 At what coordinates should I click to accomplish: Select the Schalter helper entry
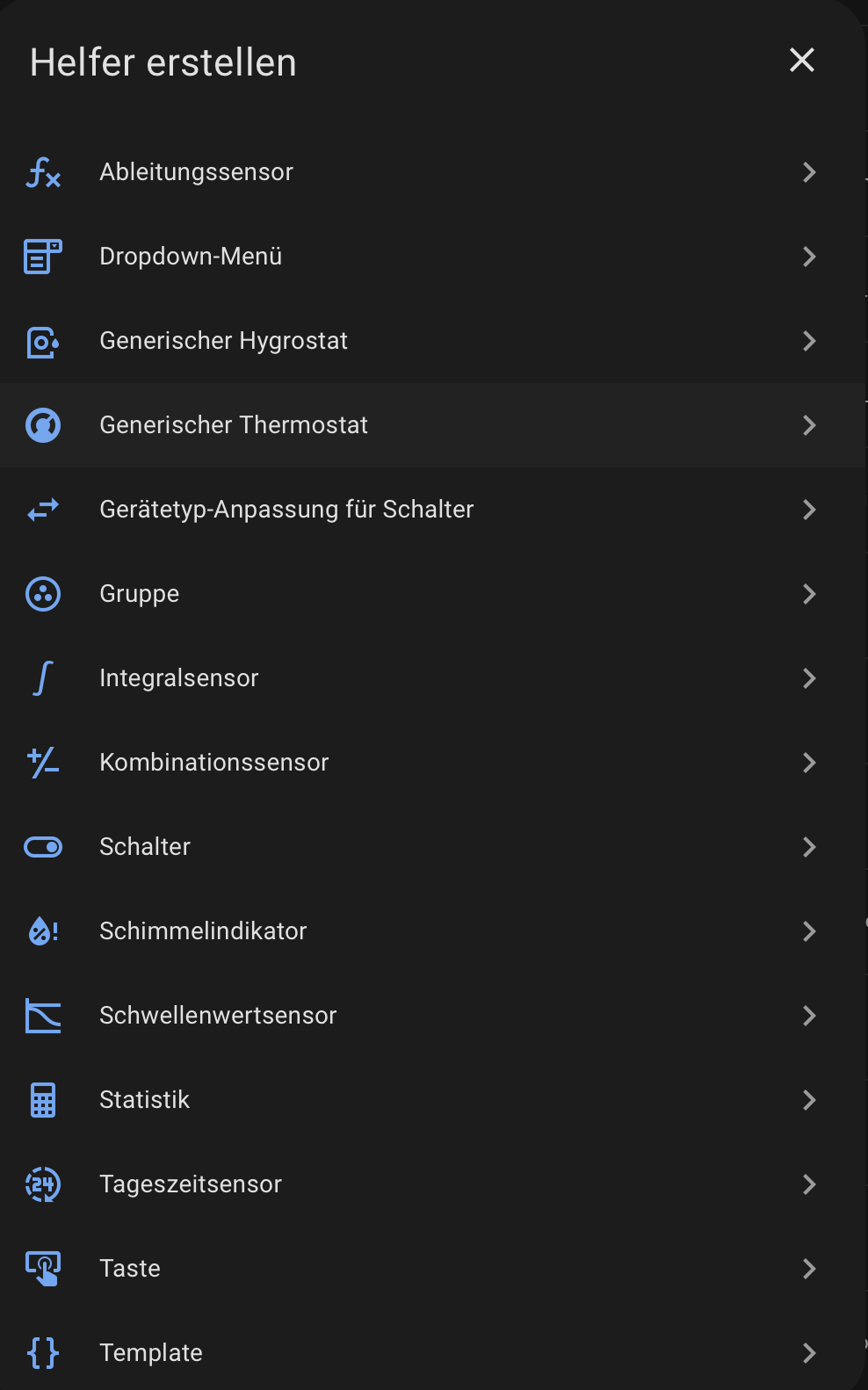[x=145, y=847]
